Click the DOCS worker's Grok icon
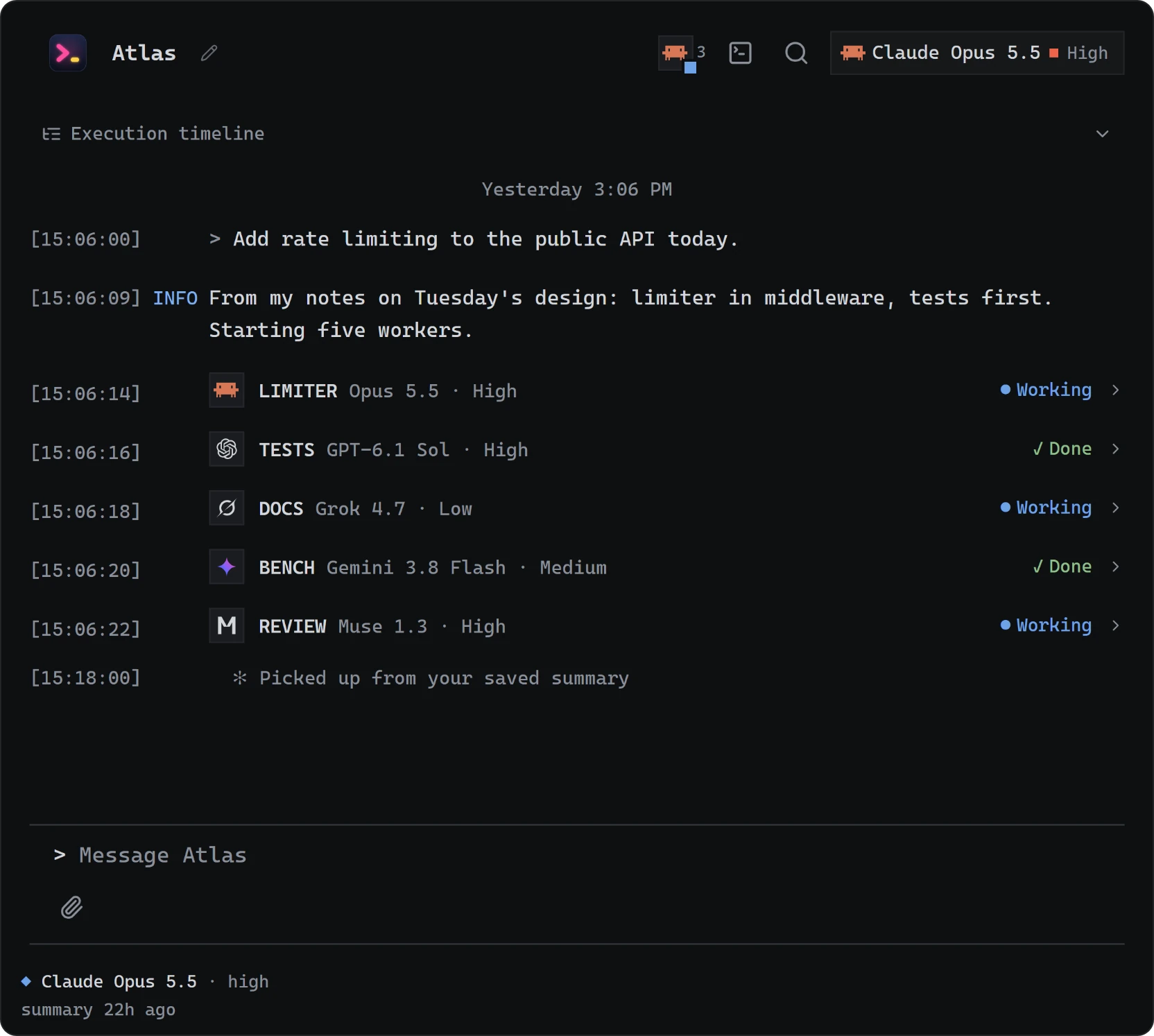The width and height of the screenshot is (1154, 1036). 227,508
